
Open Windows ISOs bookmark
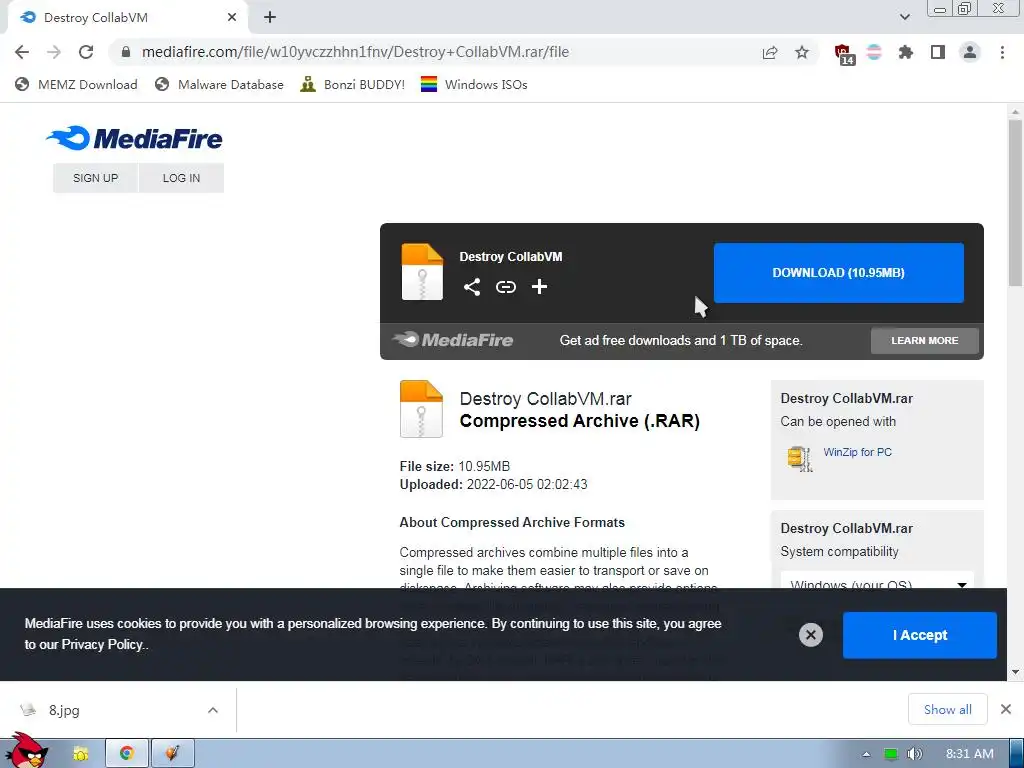[x=474, y=84]
